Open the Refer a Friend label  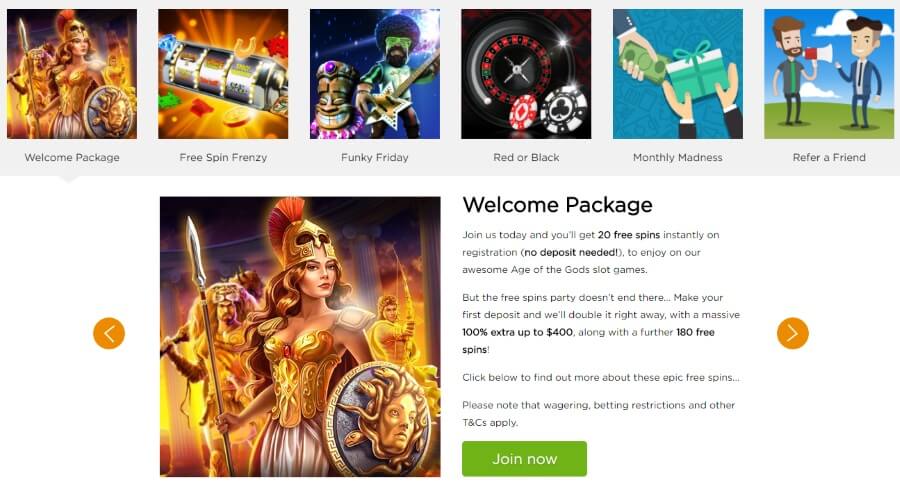point(829,158)
